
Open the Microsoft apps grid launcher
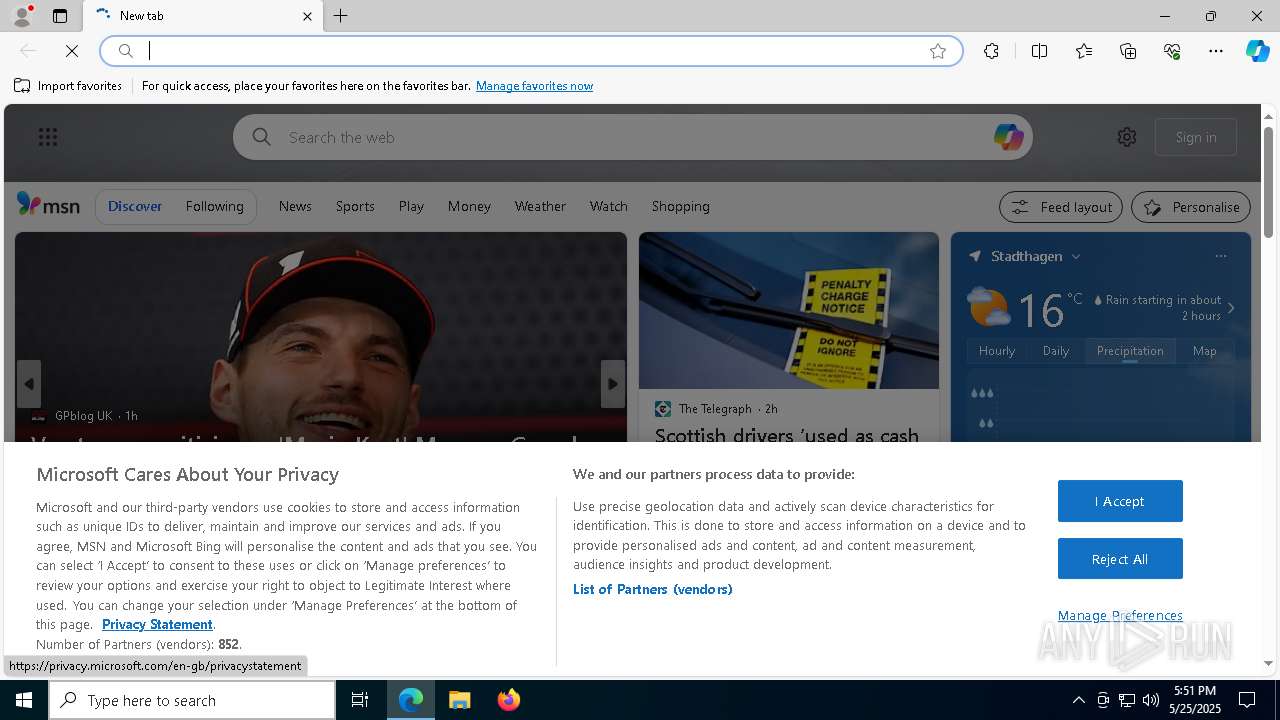[x=48, y=137]
